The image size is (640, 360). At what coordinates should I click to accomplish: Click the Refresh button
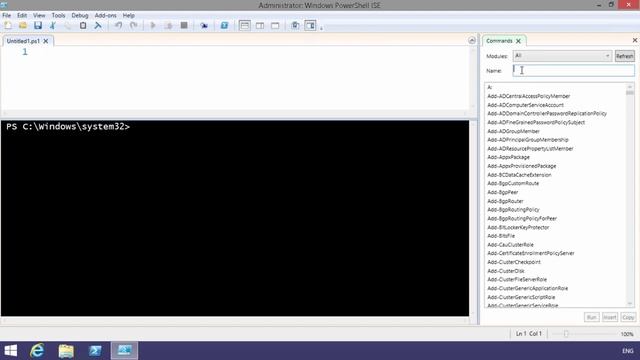[624, 56]
